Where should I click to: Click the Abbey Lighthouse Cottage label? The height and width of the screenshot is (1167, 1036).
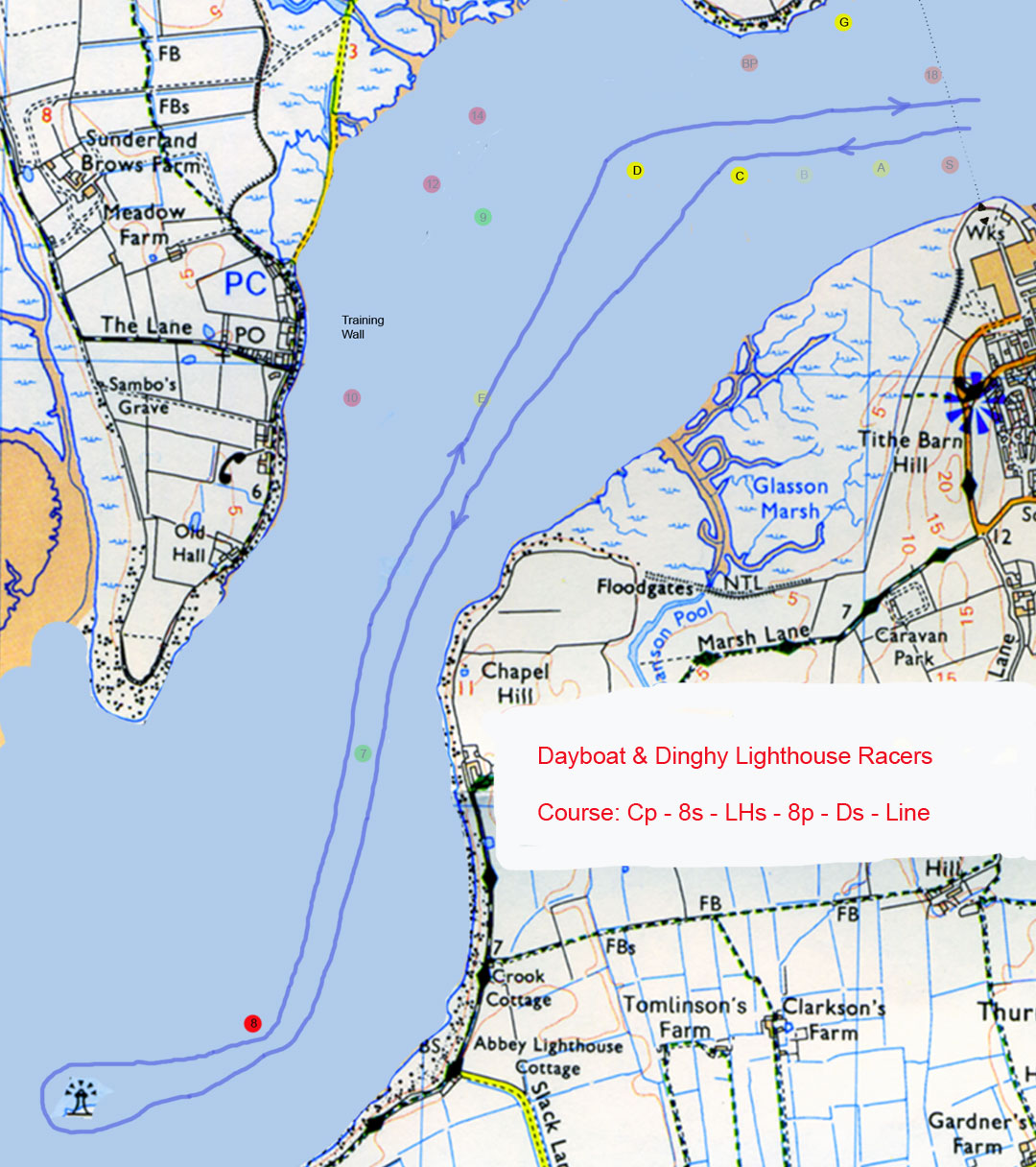point(548,1055)
